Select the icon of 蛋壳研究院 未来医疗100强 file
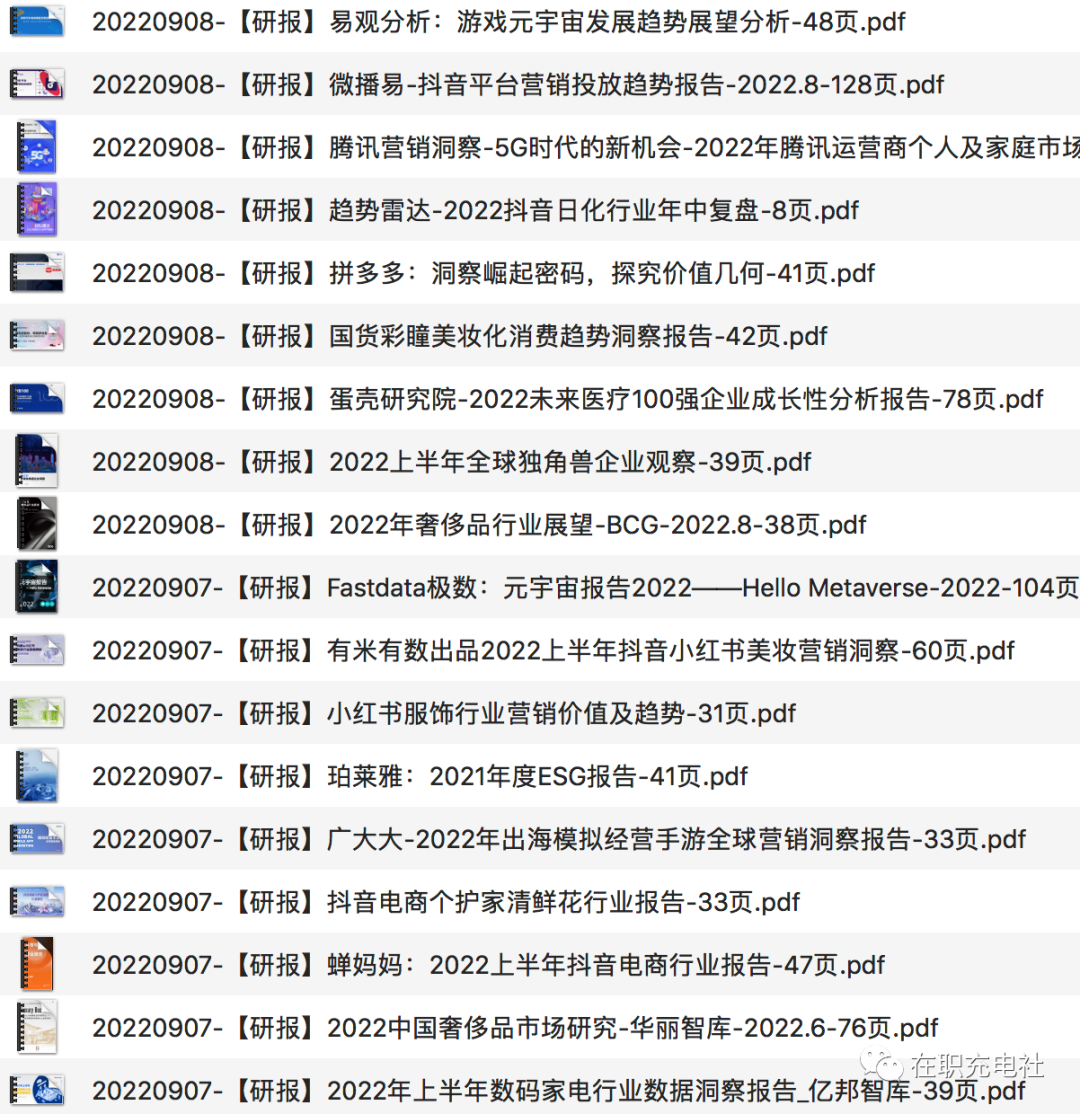This screenshot has height=1114, width=1080. click(37, 399)
